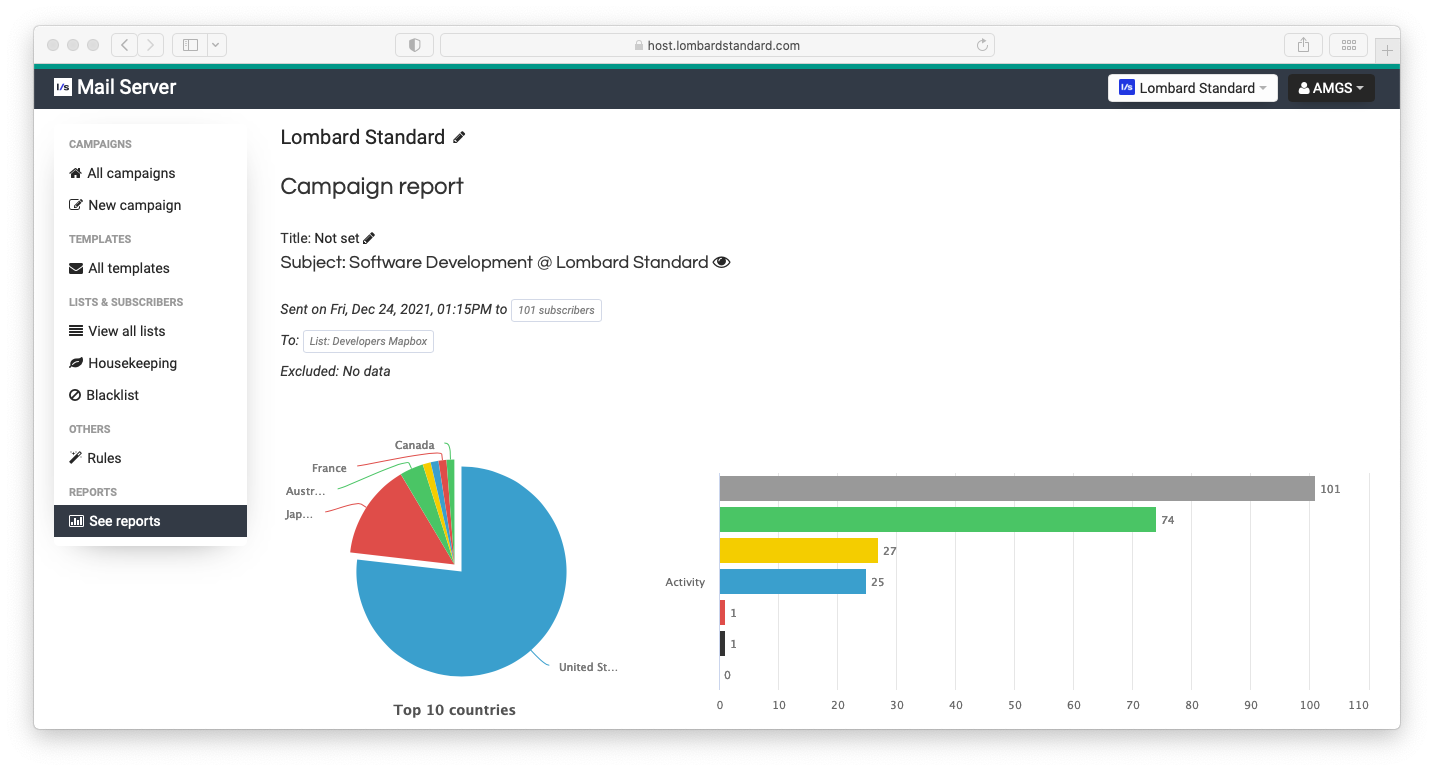Click the 101 subscribers badge

tap(556, 310)
